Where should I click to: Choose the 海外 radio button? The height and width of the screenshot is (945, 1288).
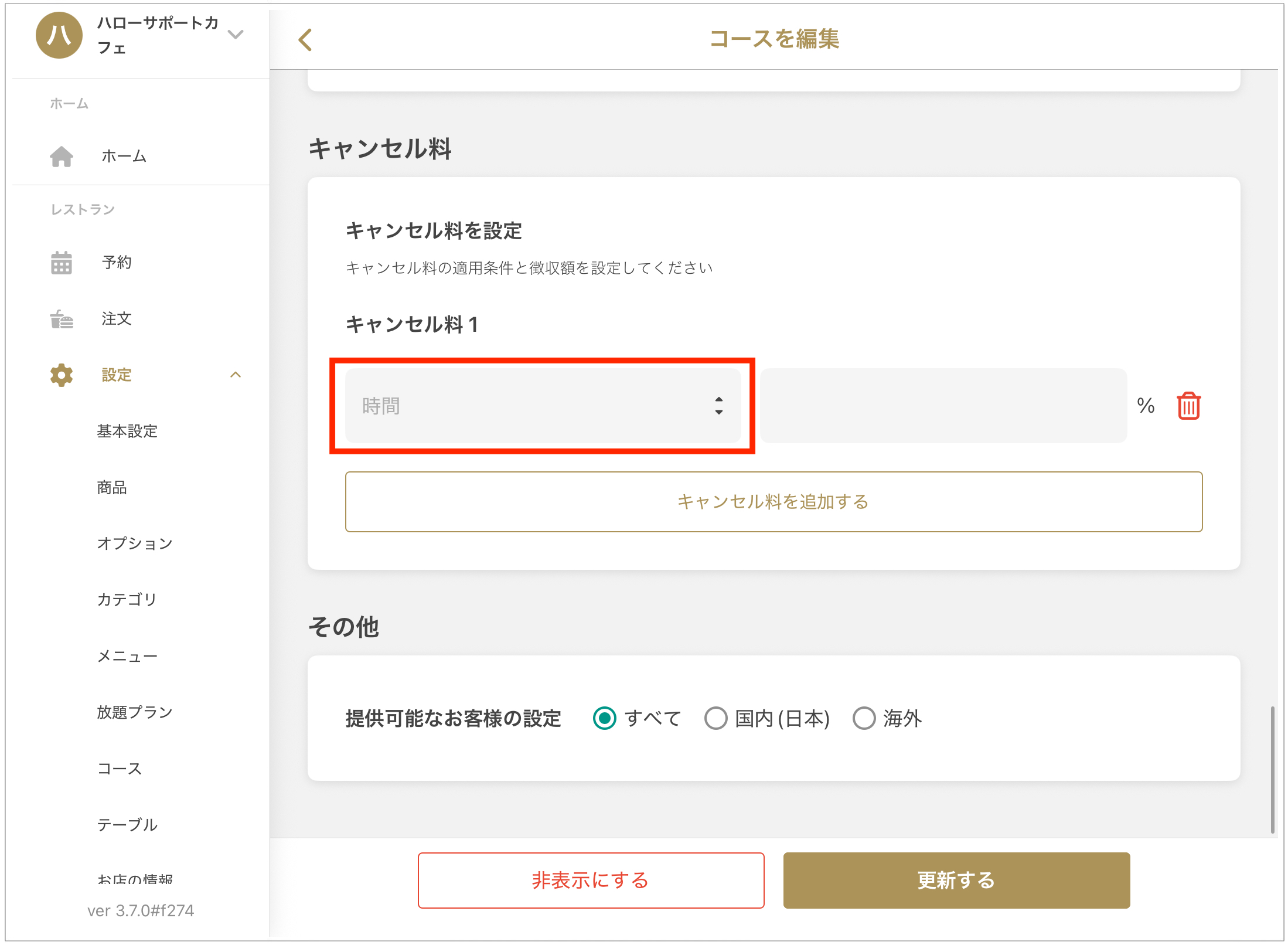864,718
